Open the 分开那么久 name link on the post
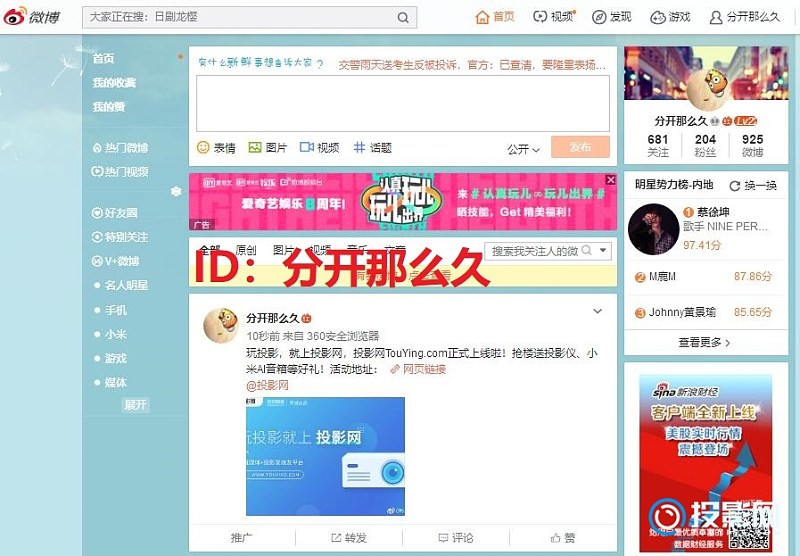The height and width of the screenshot is (556, 800). [x=273, y=318]
